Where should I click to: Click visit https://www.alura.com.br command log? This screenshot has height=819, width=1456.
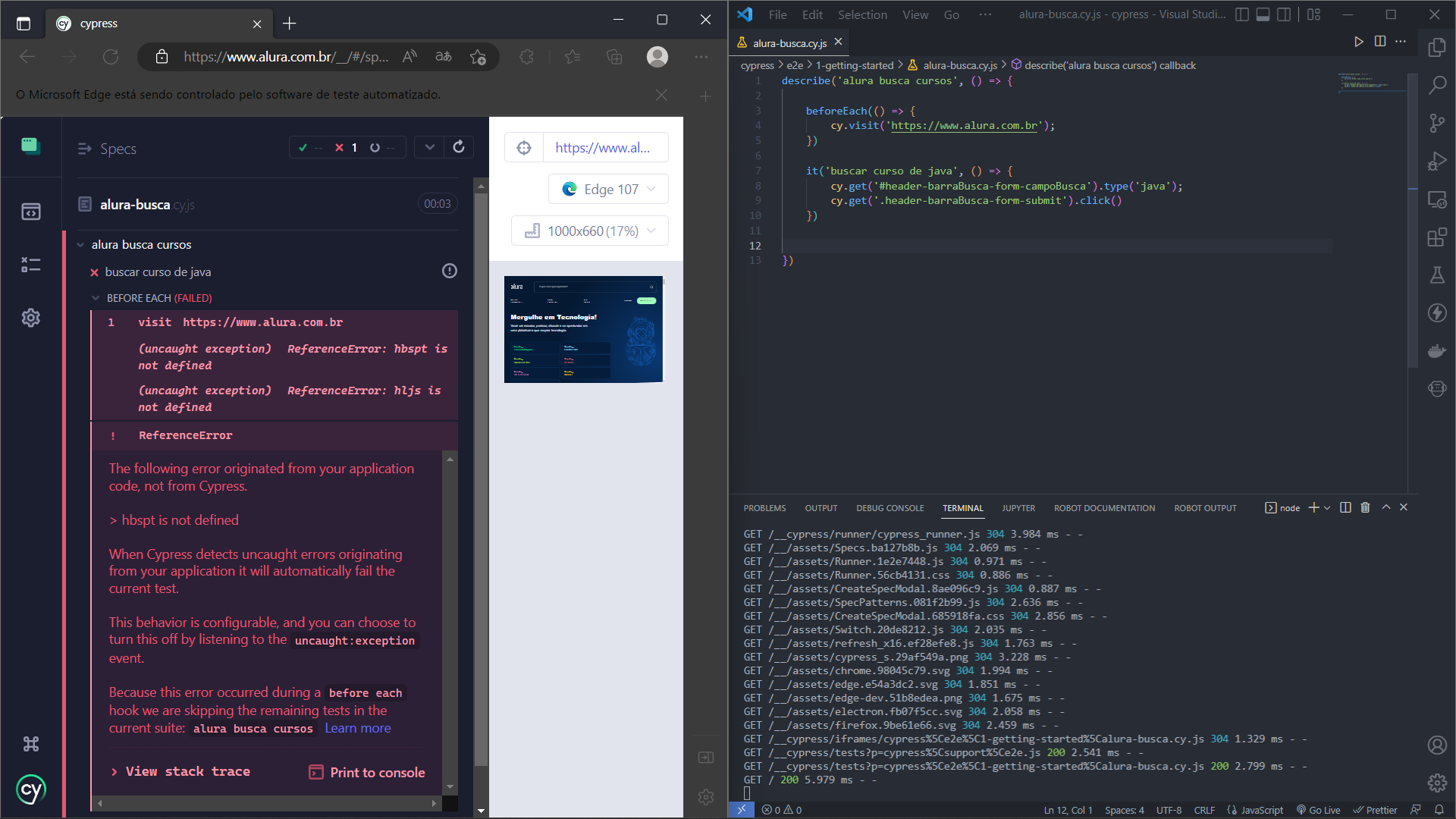[275, 322]
